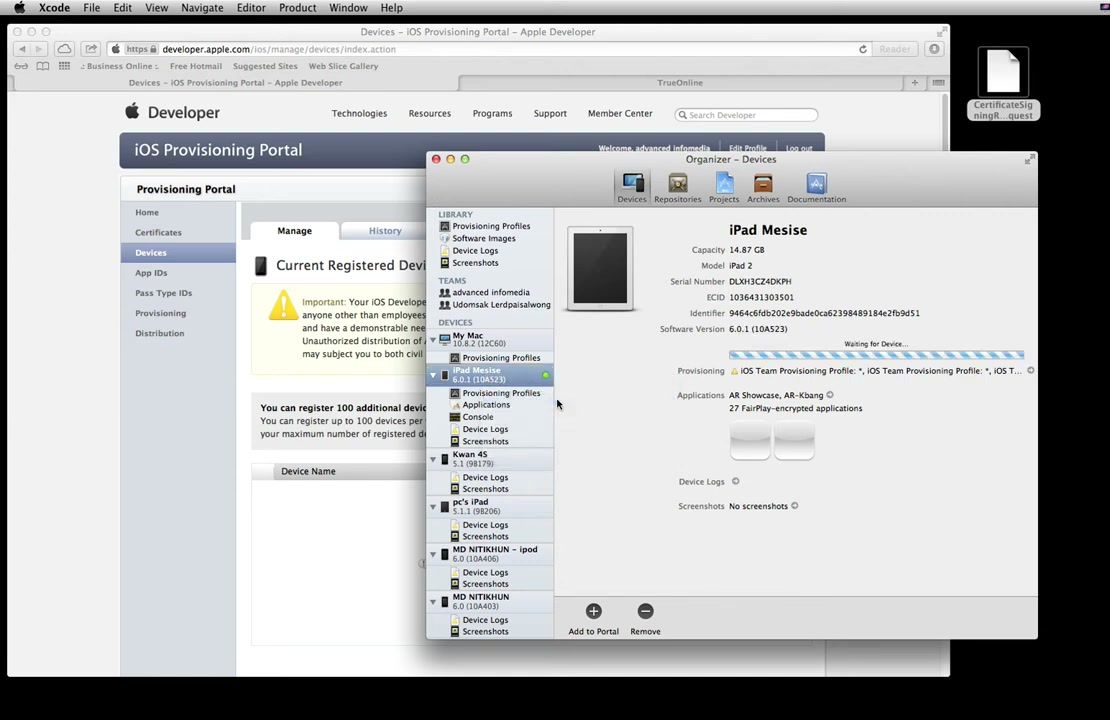Click the Safari address bar

[x=488, y=49]
